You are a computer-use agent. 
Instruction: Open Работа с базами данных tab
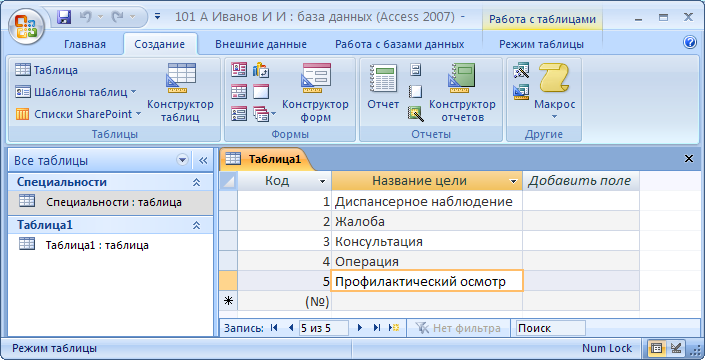(400, 44)
